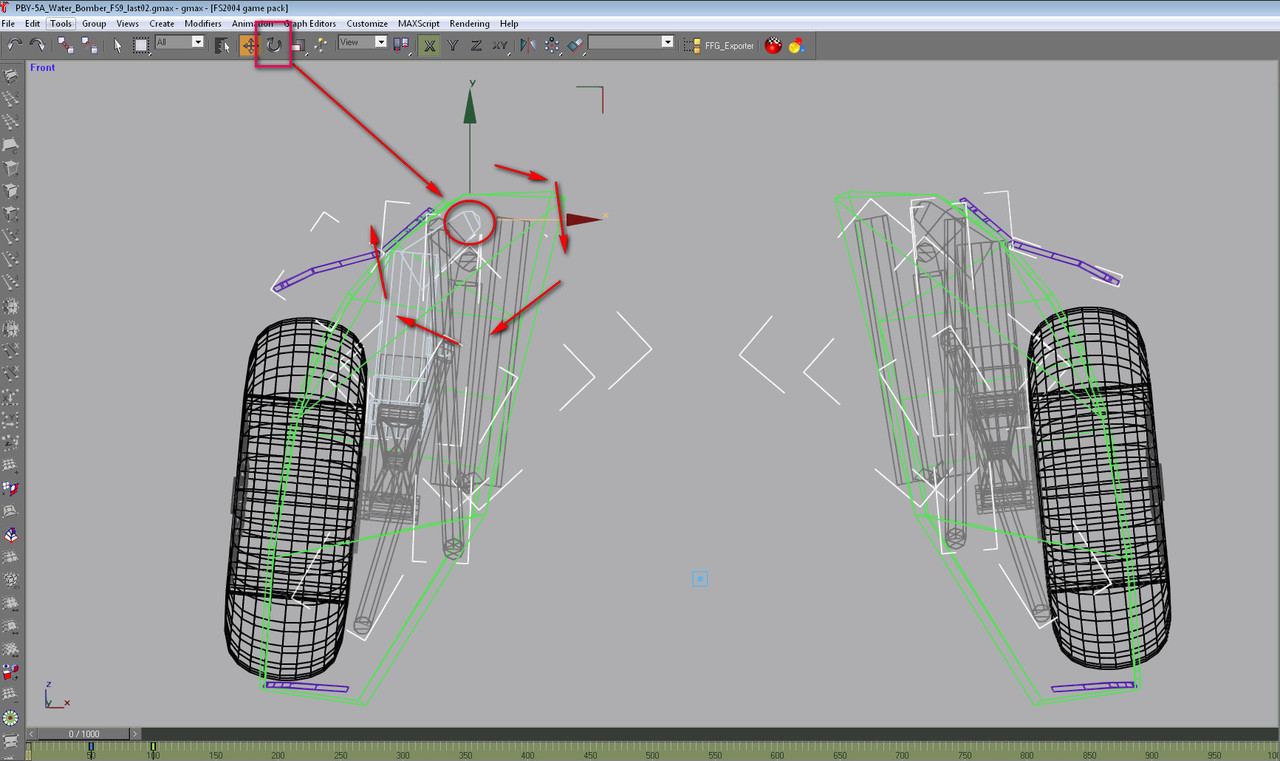Click the Mirror Selected Objects icon
This screenshot has height=761, width=1280.
click(528, 45)
